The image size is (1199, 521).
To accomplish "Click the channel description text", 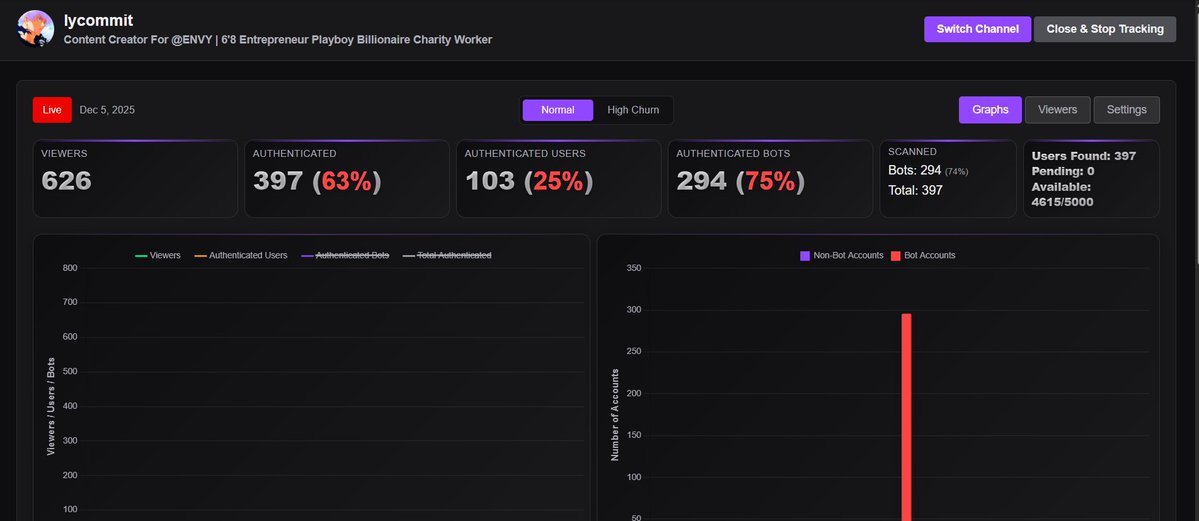I will 278,39.
